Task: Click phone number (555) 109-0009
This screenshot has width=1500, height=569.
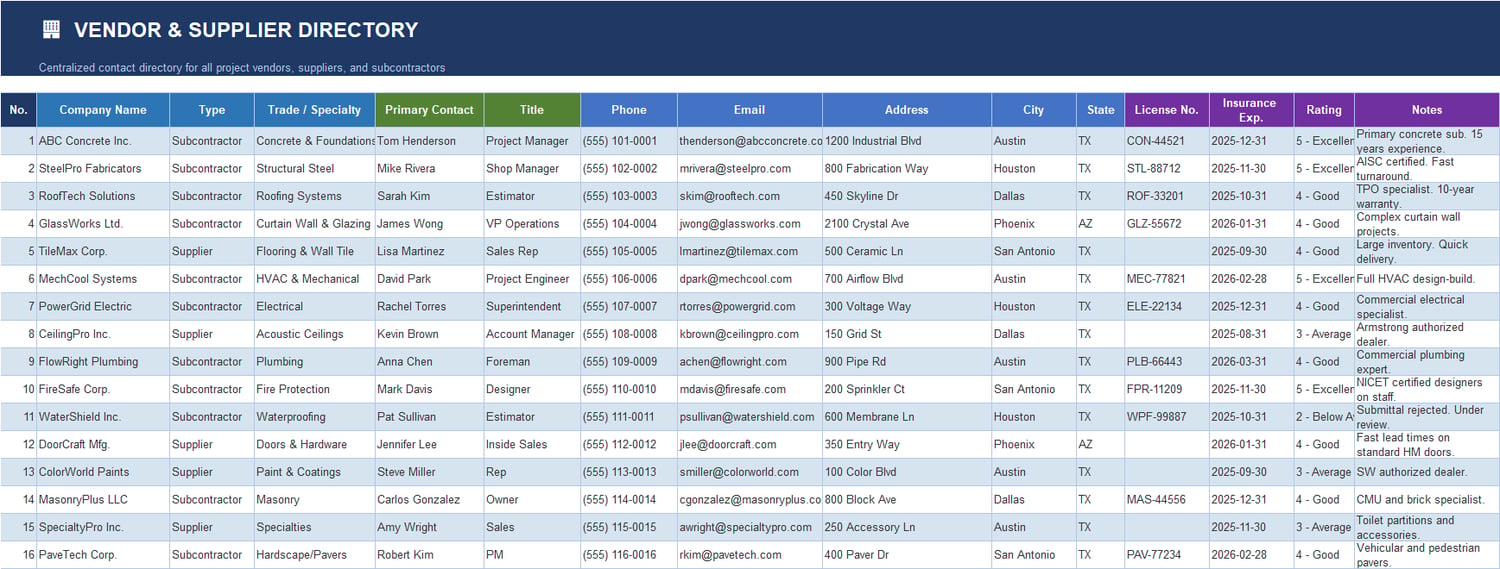Action: 629,362
